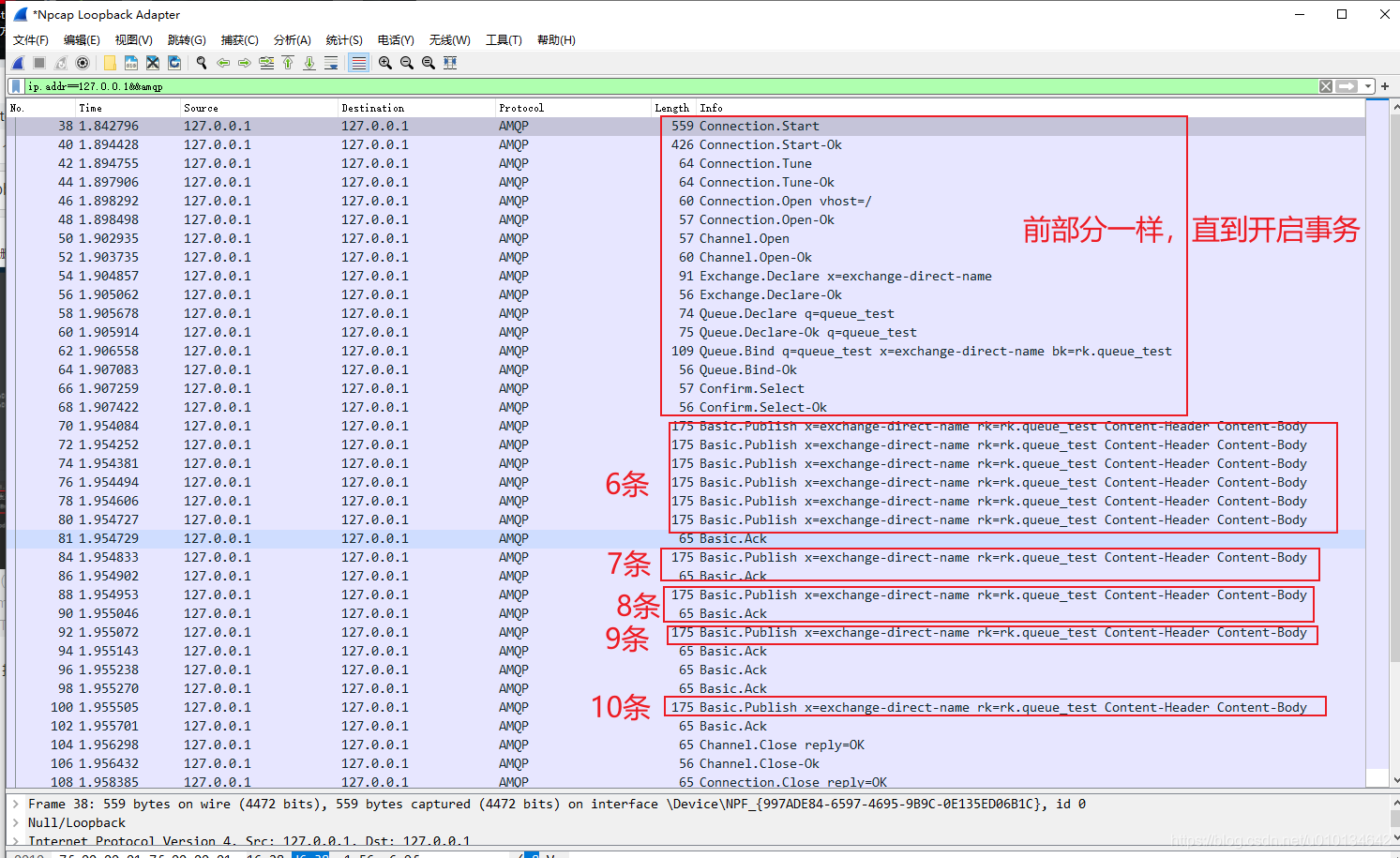Sort by the No. column header

click(40, 108)
